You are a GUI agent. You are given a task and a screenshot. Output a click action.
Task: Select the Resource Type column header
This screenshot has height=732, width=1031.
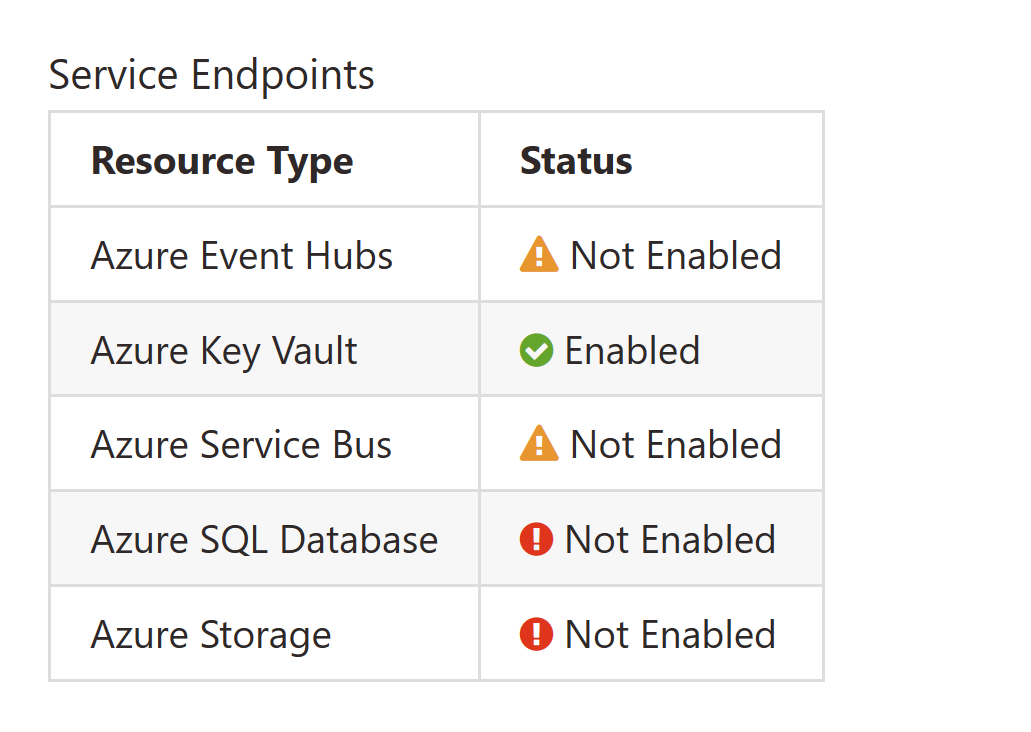(x=222, y=161)
